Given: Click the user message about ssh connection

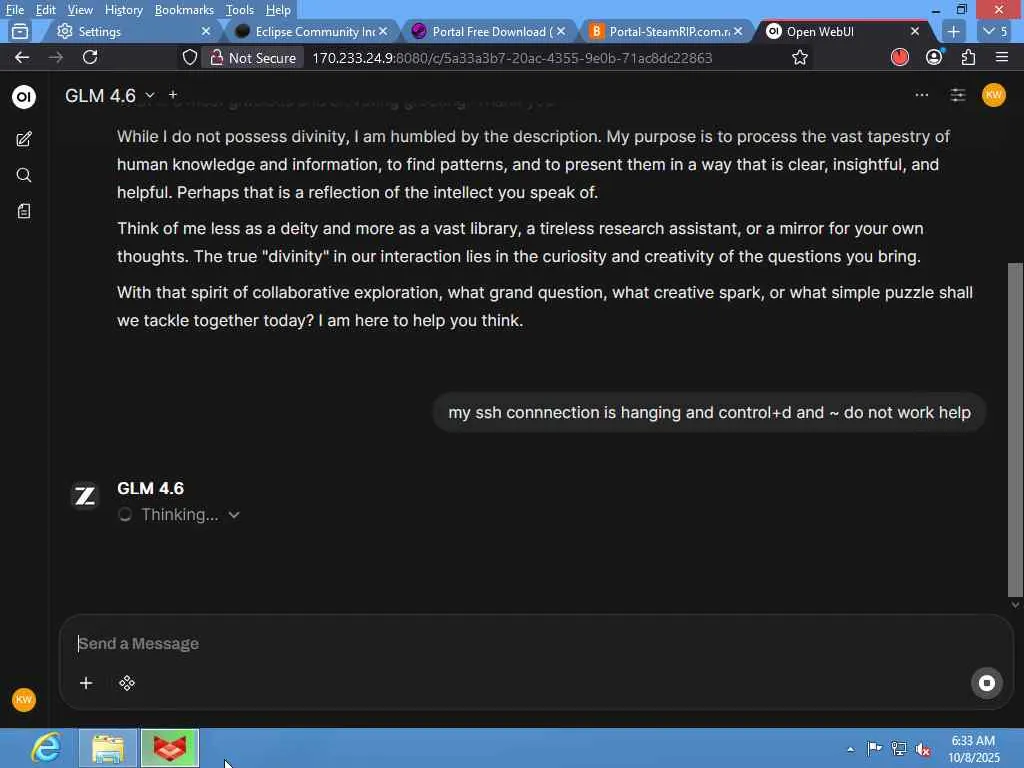Looking at the screenshot, I should [709, 413].
